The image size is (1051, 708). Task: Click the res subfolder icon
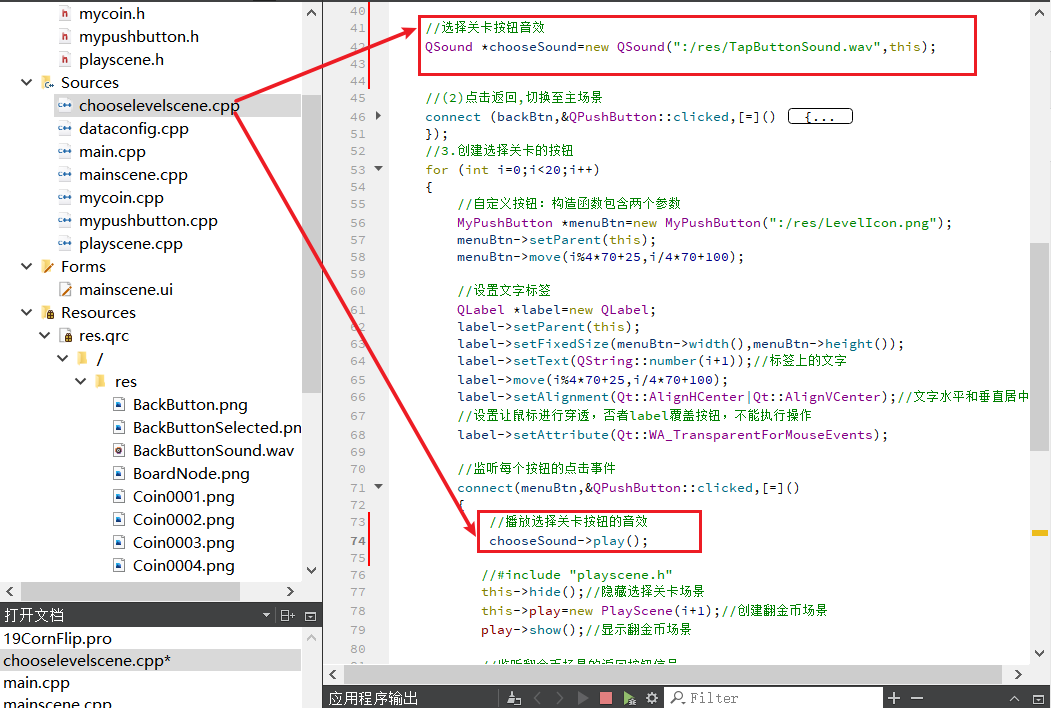click(101, 381)
